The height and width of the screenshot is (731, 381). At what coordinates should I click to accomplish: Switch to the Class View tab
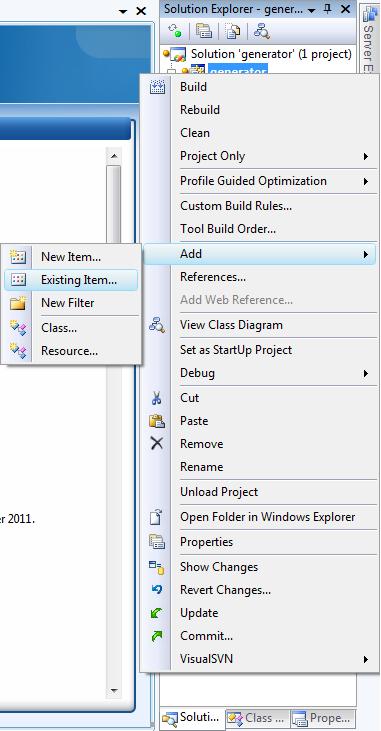coord(258,718)
